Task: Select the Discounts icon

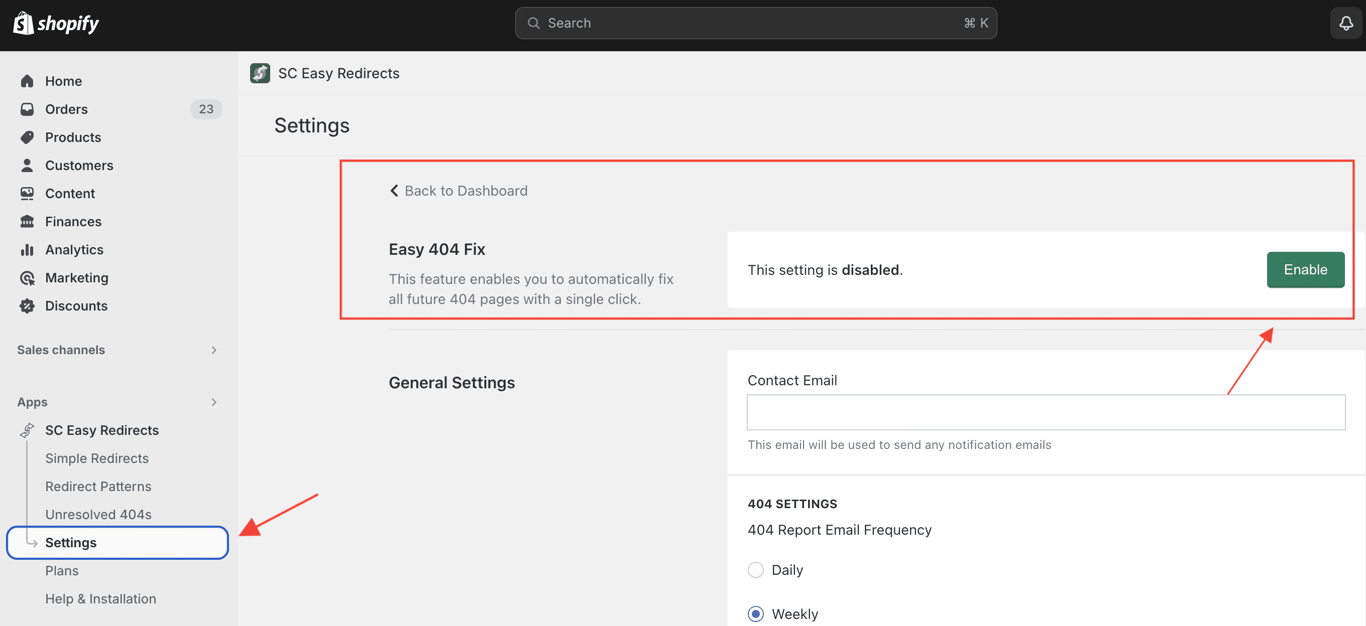Action: coord(28,306)
